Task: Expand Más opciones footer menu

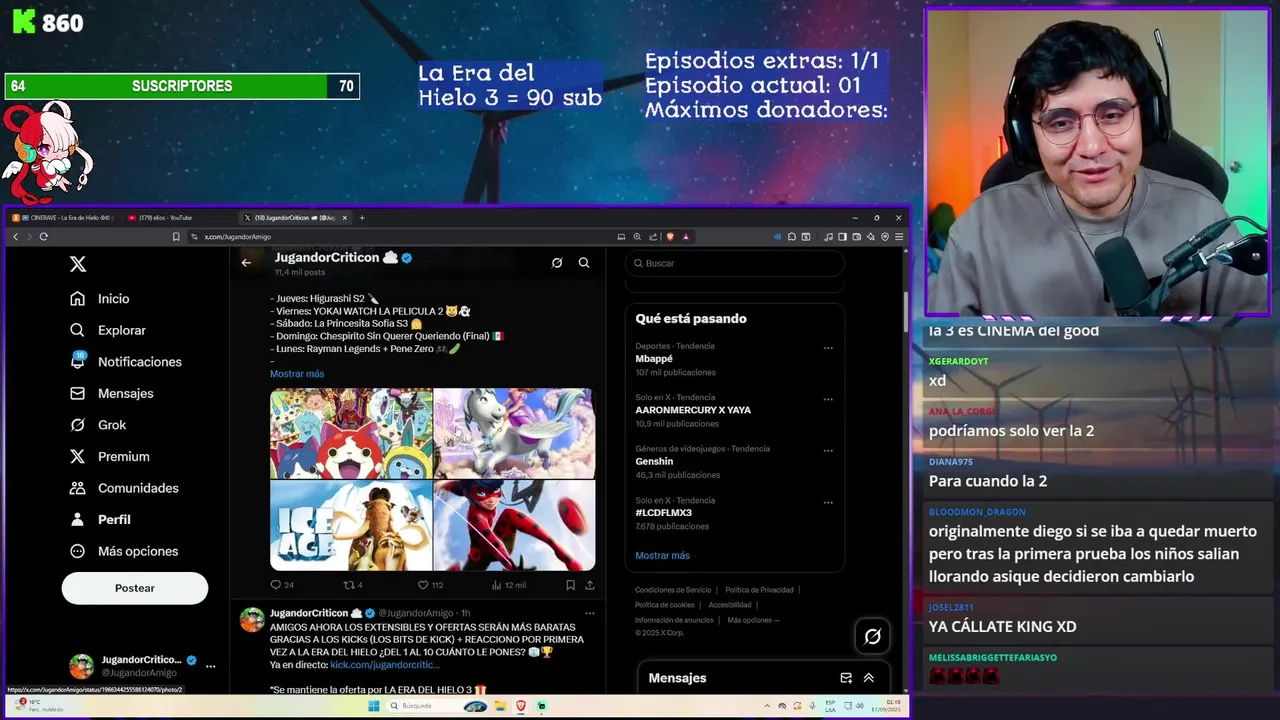Action: [x=753, y=620]
